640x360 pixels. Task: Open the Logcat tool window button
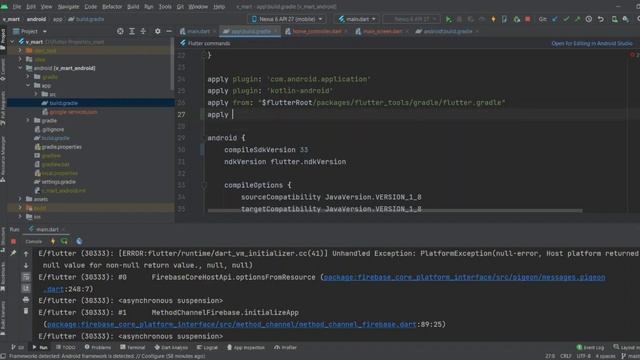207,347
